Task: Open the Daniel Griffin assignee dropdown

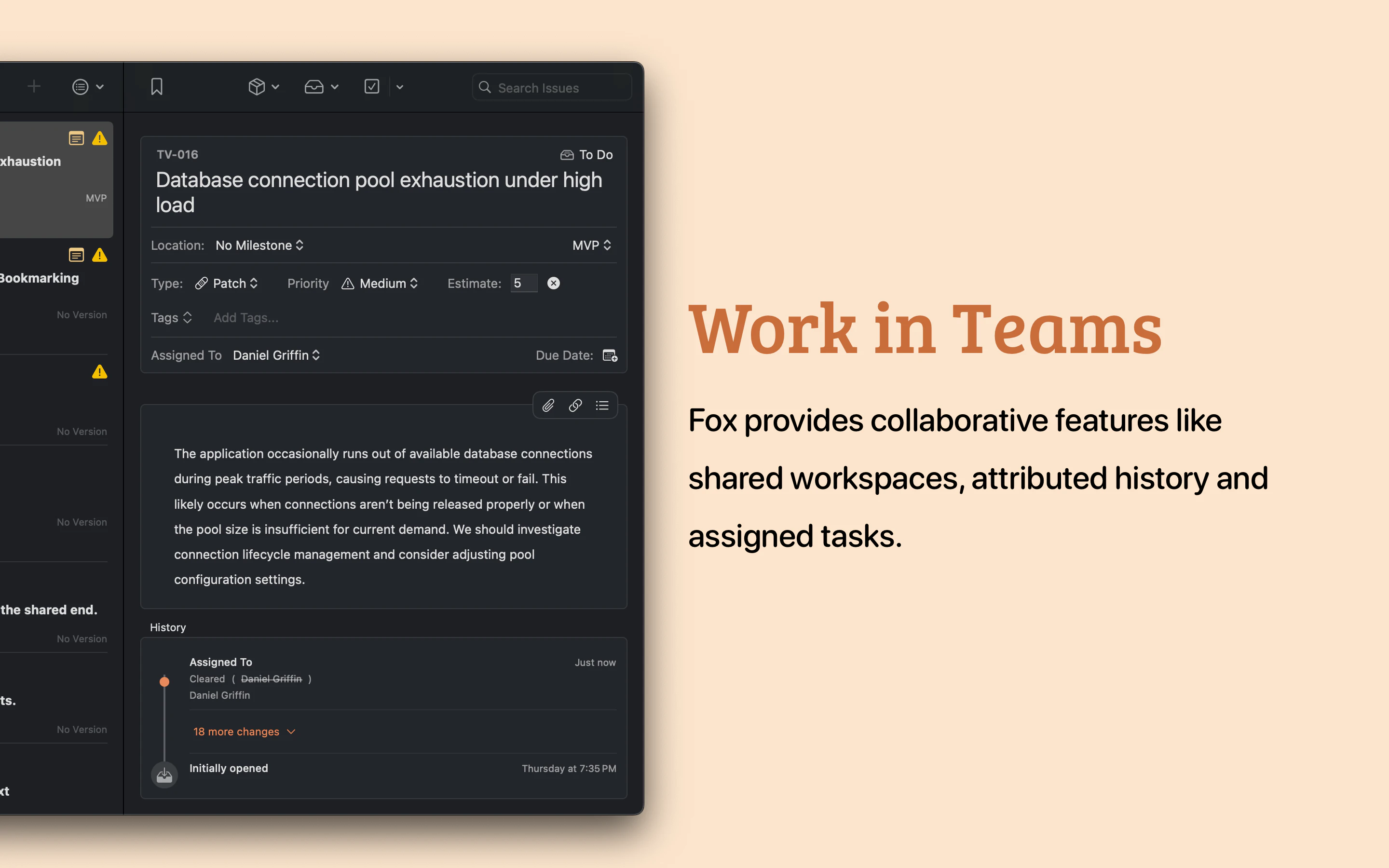Action: pyautogui.click(x=277, y=355)
